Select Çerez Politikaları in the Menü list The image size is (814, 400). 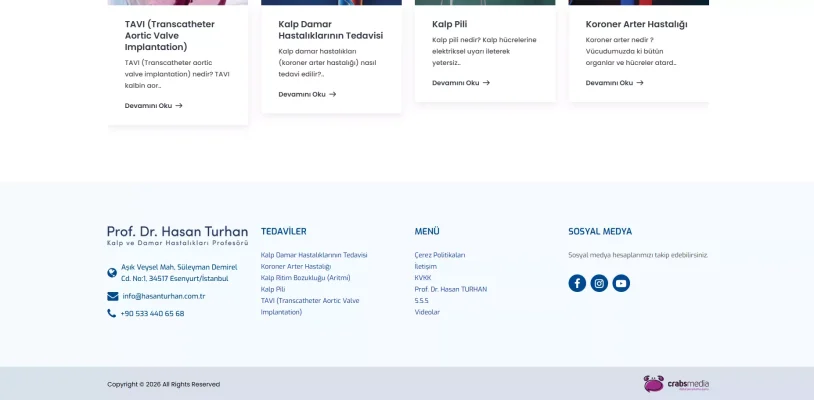(439, 255)
